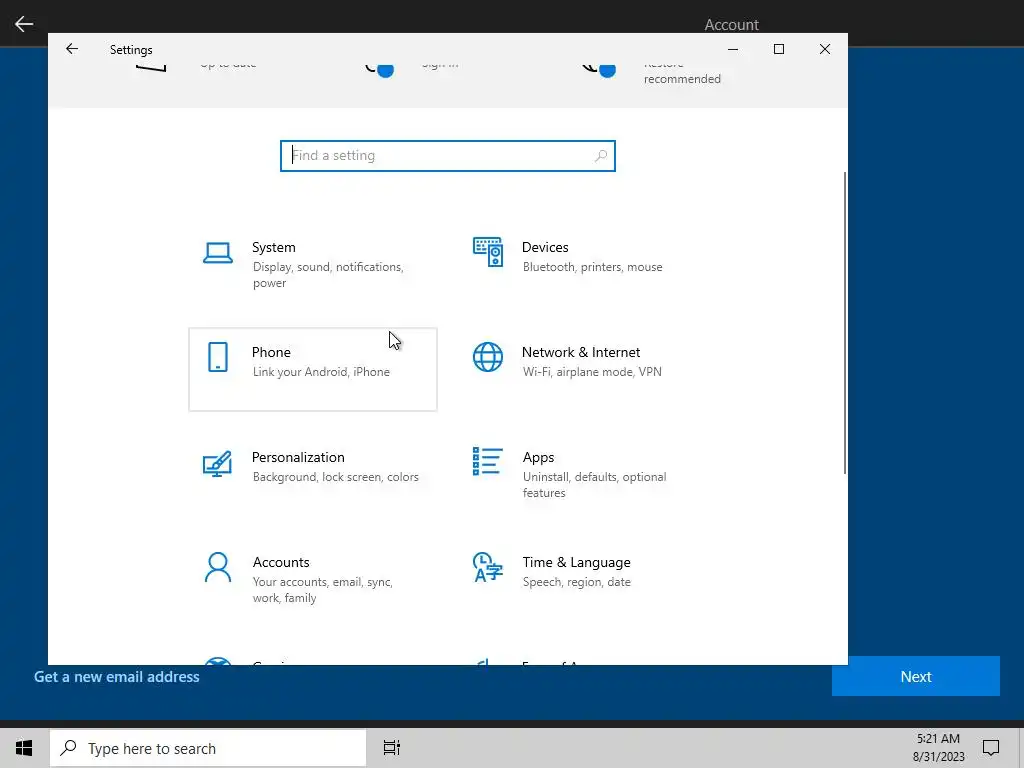Click the search magnifier in Find a setting
Image resolution: width=1024 pixels, height=768 pixels.
tap(601, 155)
